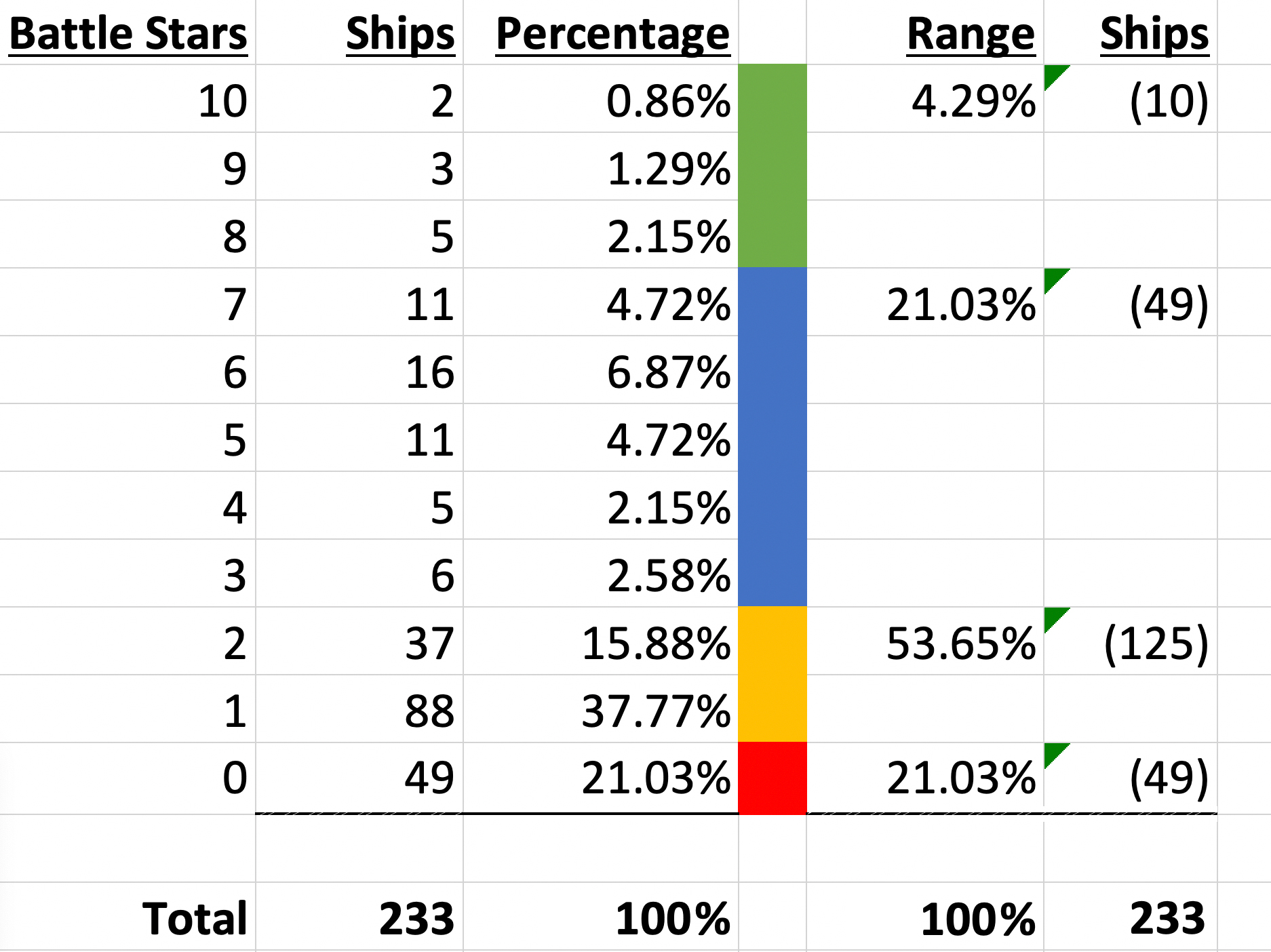Click the Battle Stars value 10 cell
The width and height of the screenshot is (1271, 952).
click(128, 98)
